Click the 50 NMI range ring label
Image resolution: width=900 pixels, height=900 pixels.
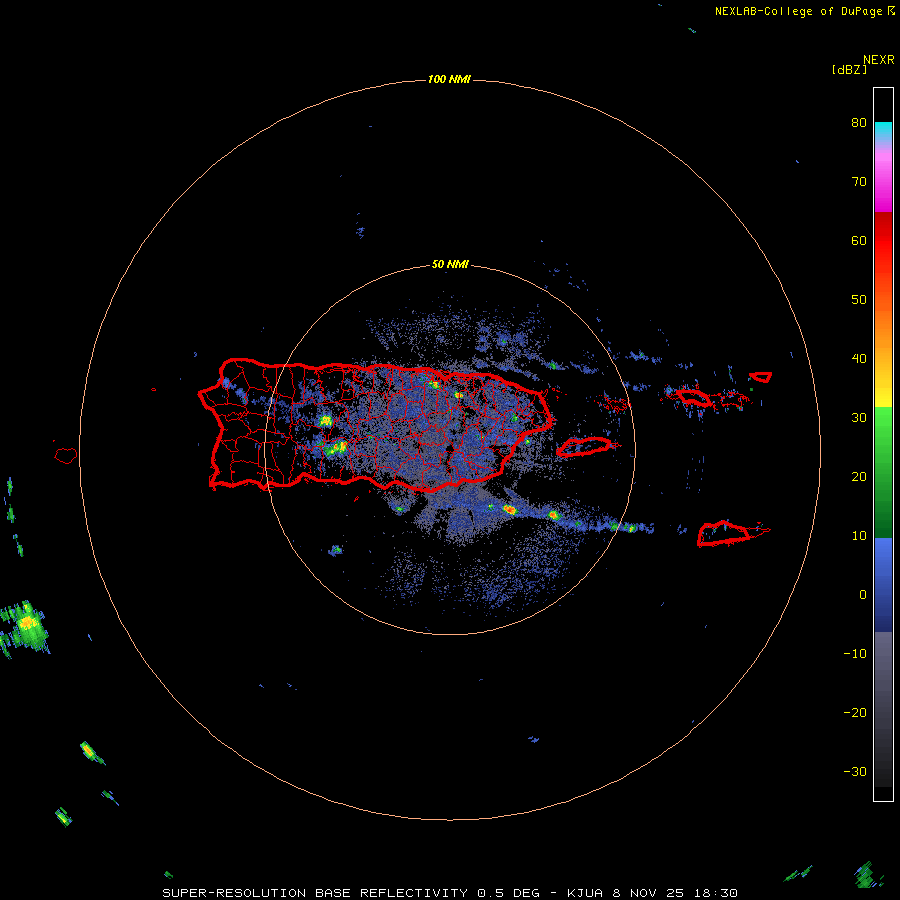click(450, 265)
